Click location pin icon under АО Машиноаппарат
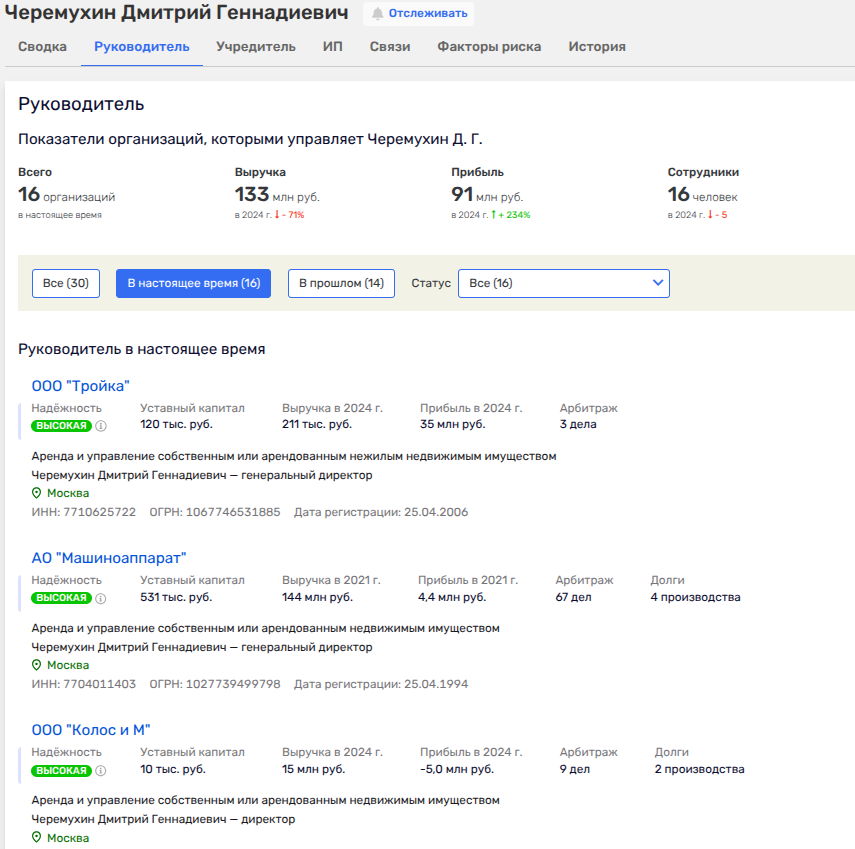This screenshot has width=855, height=849. pyautogui.click(x=37, y=665)
